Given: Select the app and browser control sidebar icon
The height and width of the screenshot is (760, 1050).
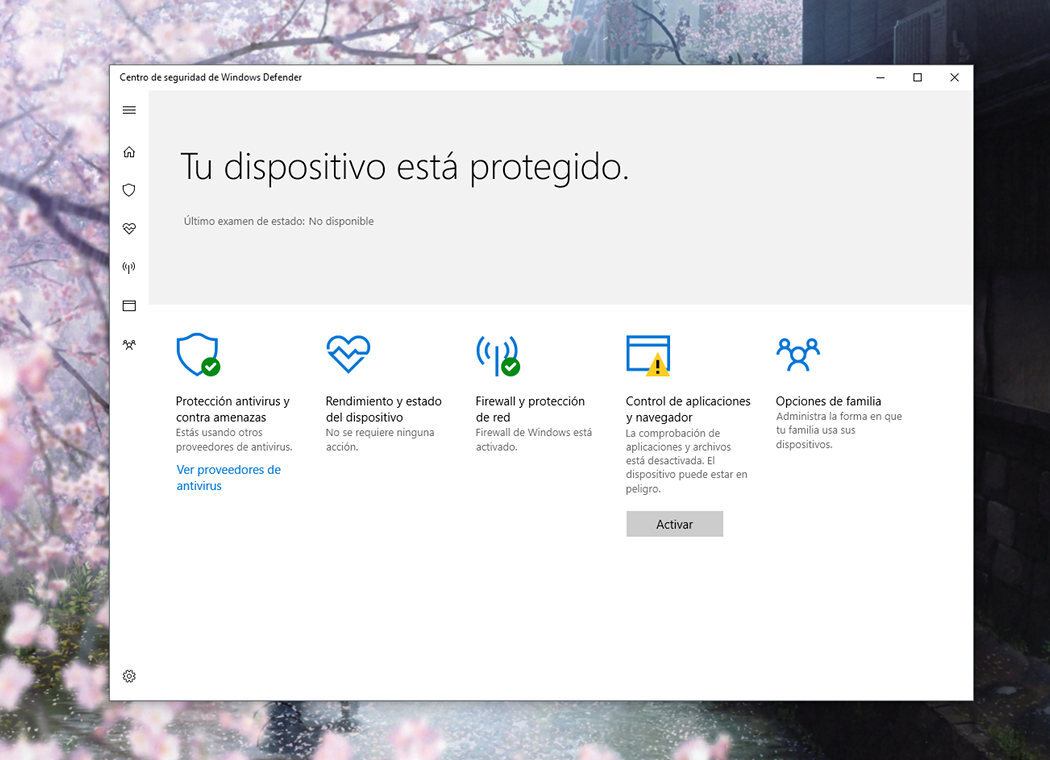Looking at the screenshot, I should [128, 305].
